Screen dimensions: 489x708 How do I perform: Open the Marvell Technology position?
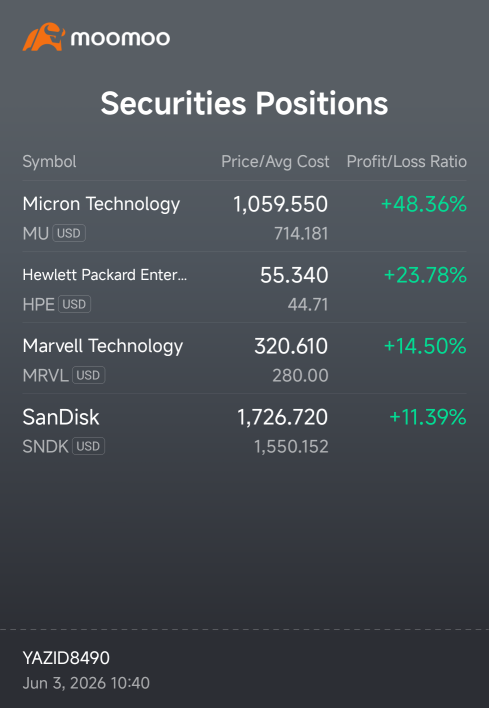point(244,358)
